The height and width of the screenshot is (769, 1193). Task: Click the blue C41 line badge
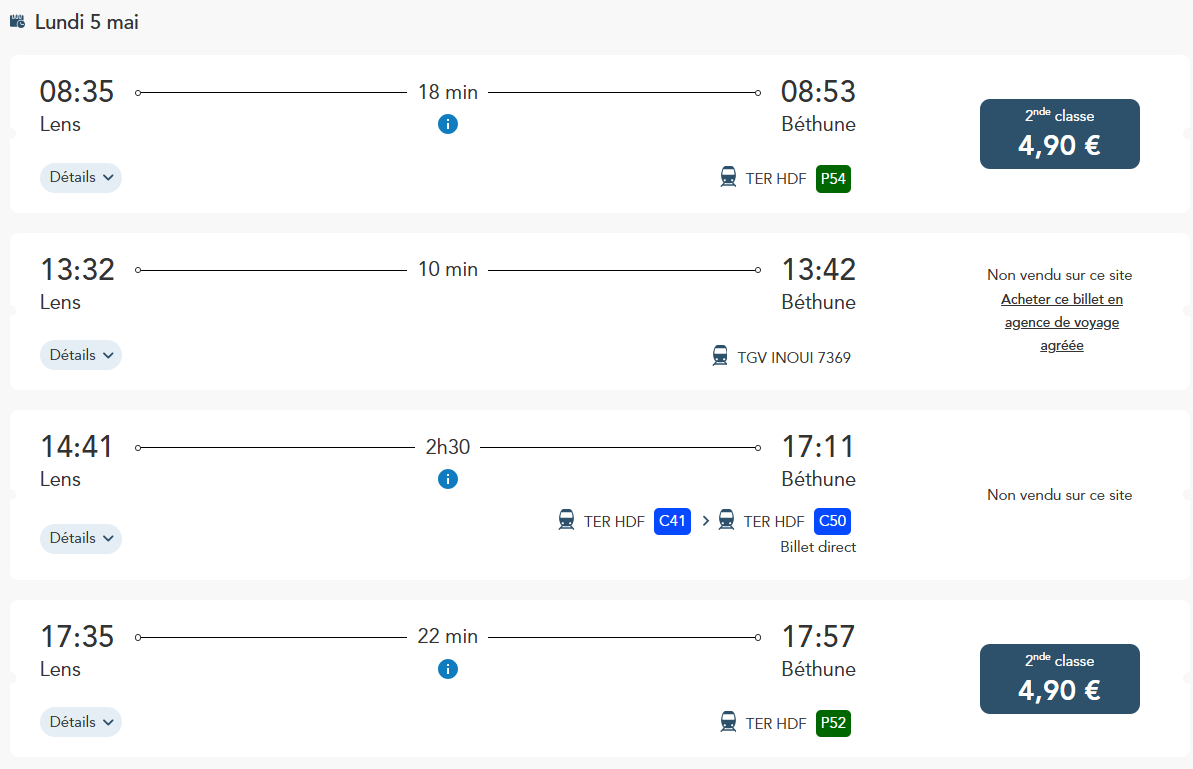pyautogui.click(x=673, y=521)
